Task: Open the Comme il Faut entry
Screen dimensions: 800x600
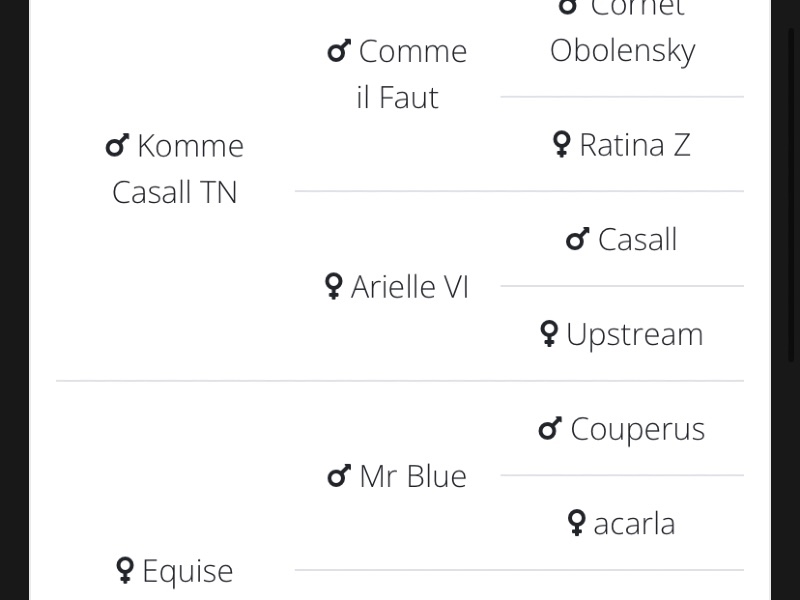Action: pos(397,74)
